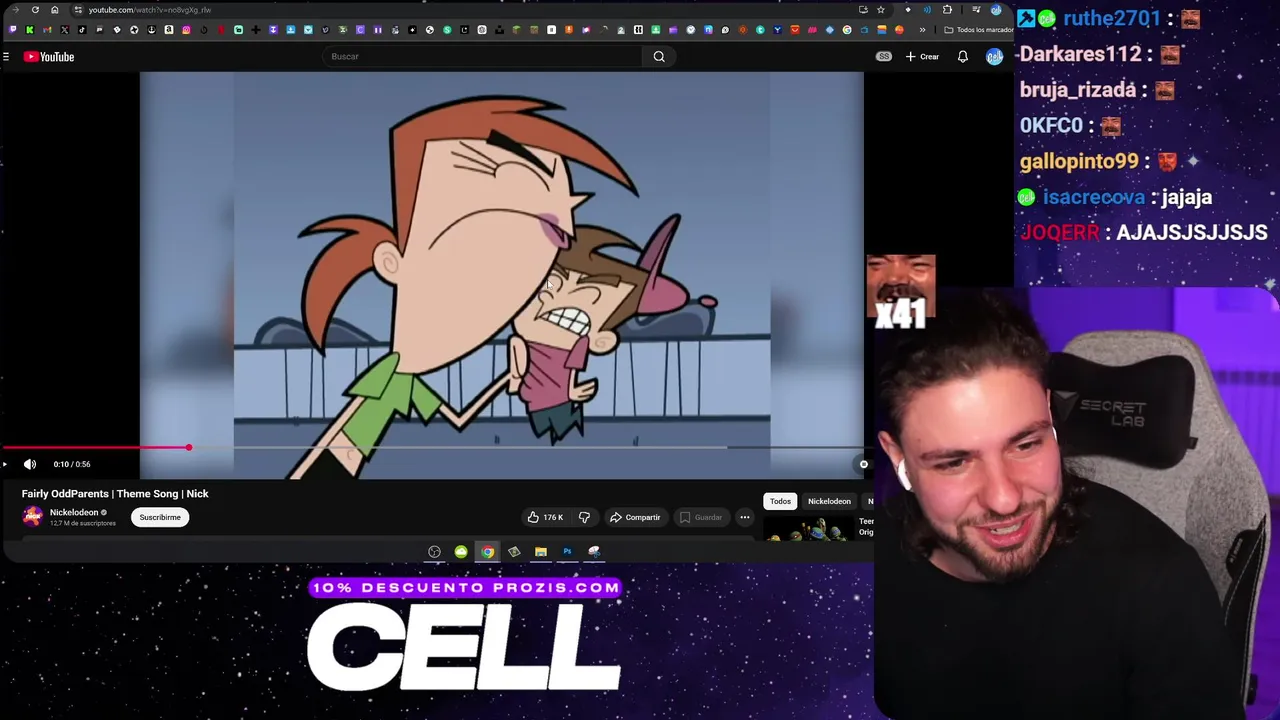1280x720 pixels.
Task: Open the Ninja Turtles recommended video thumbnail
Action: click(809, 529)
